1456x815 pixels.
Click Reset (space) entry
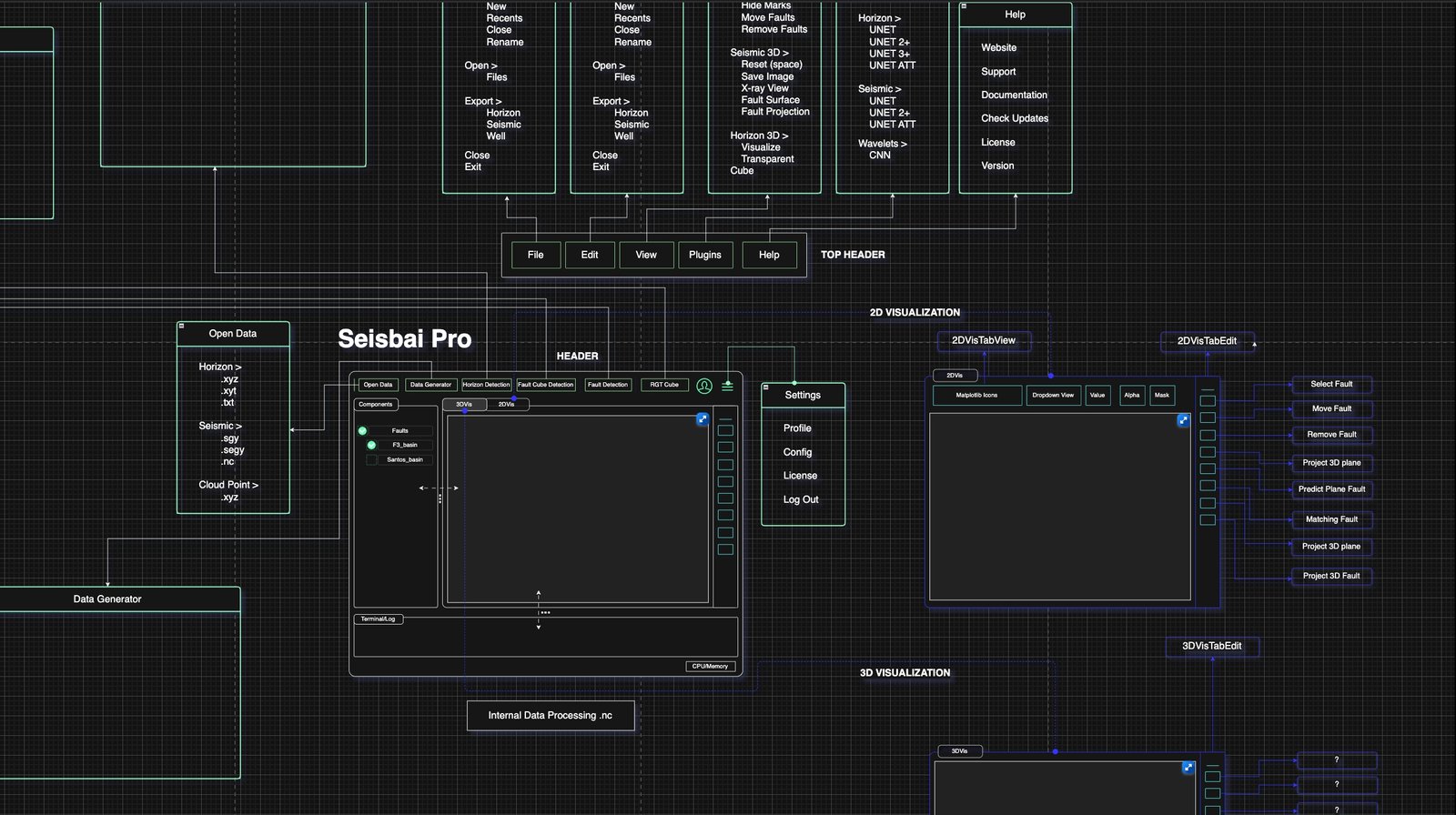coord(772,65)
